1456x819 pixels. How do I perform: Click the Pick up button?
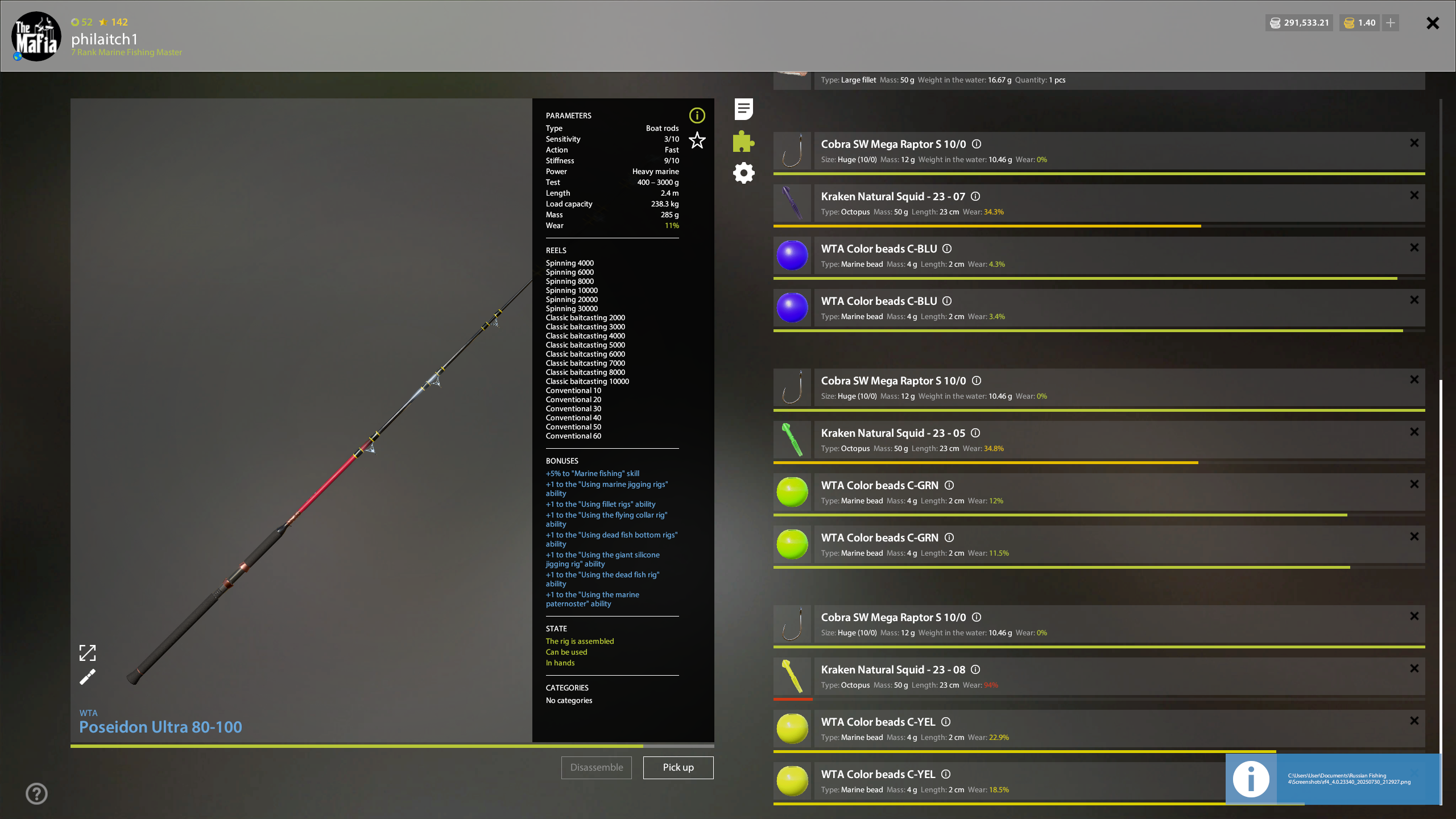tap(678, 767)
